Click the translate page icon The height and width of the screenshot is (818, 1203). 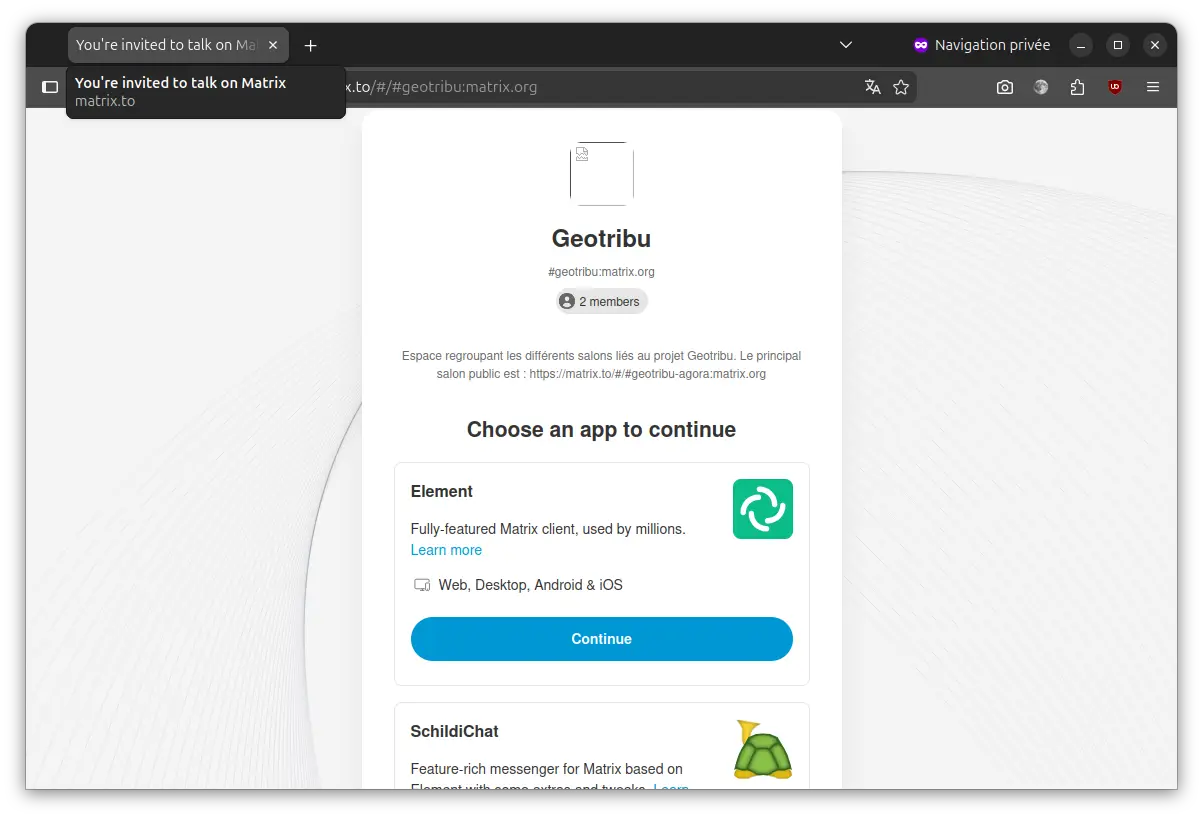872,87
